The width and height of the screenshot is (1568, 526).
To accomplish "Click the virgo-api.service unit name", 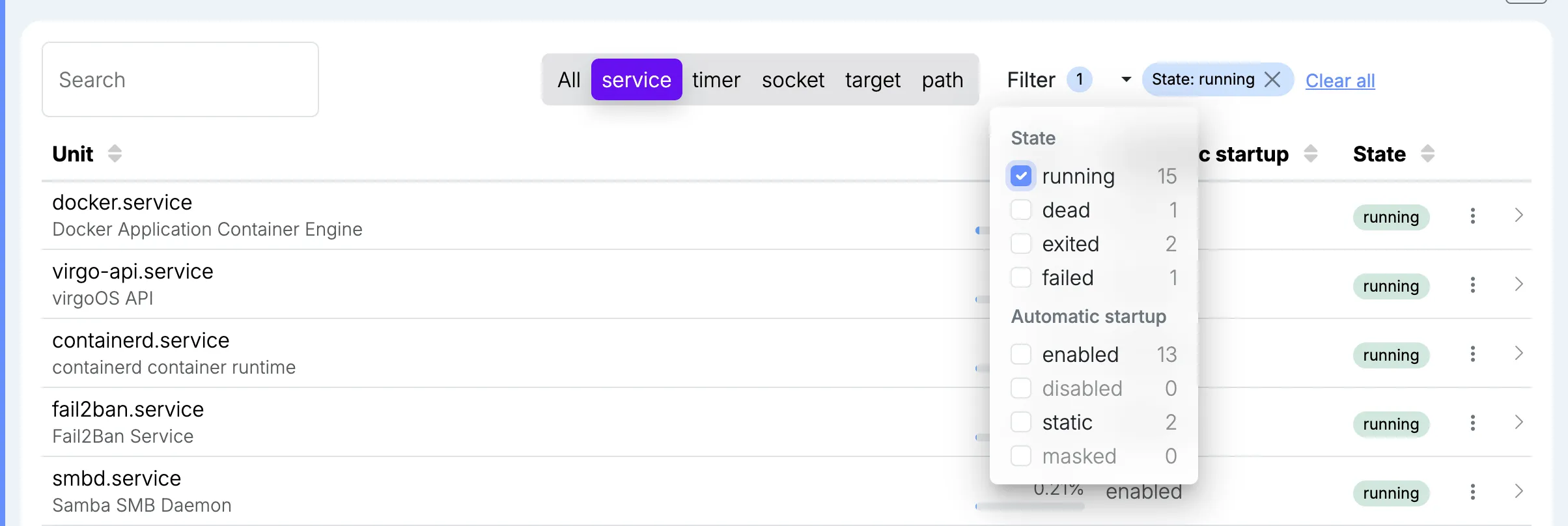I will (x=132, y=271).
